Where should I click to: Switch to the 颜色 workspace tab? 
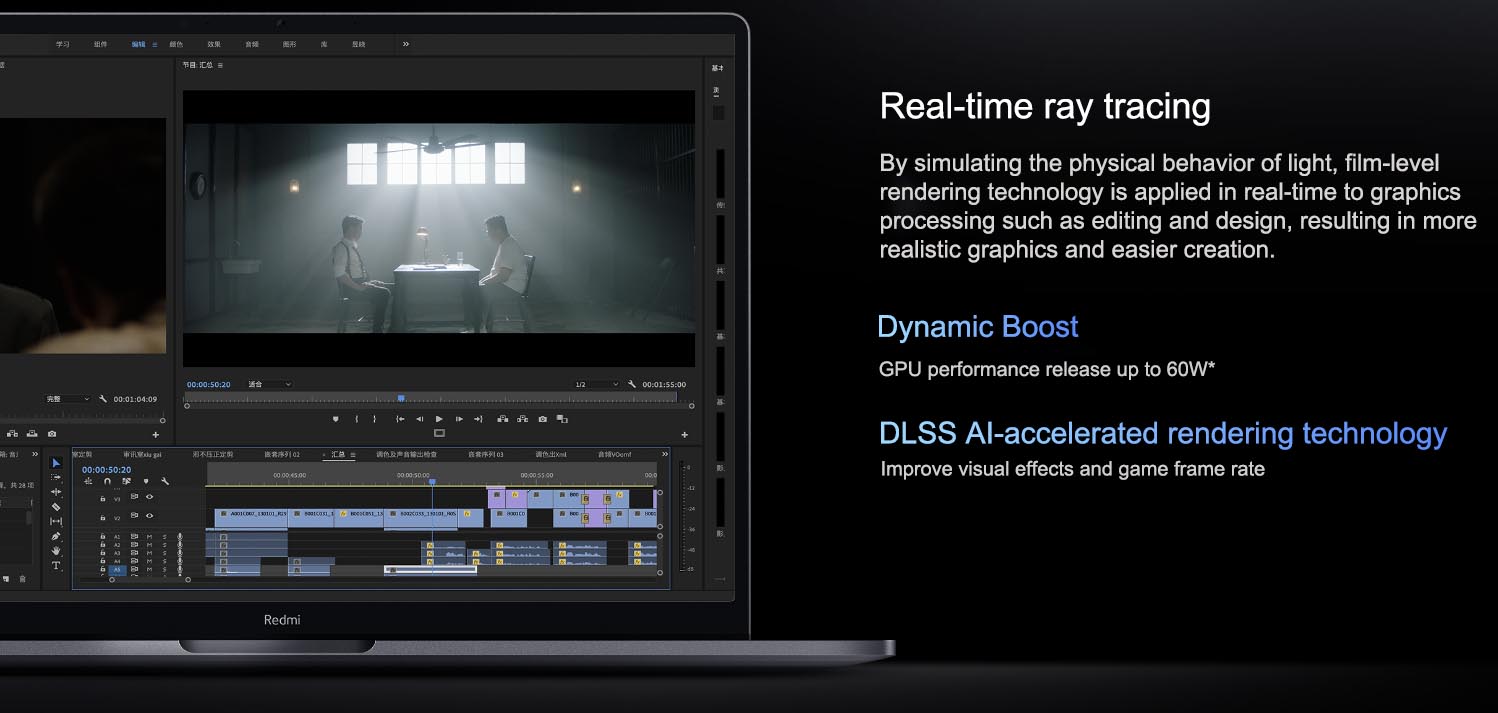click(x=176, y=44)
